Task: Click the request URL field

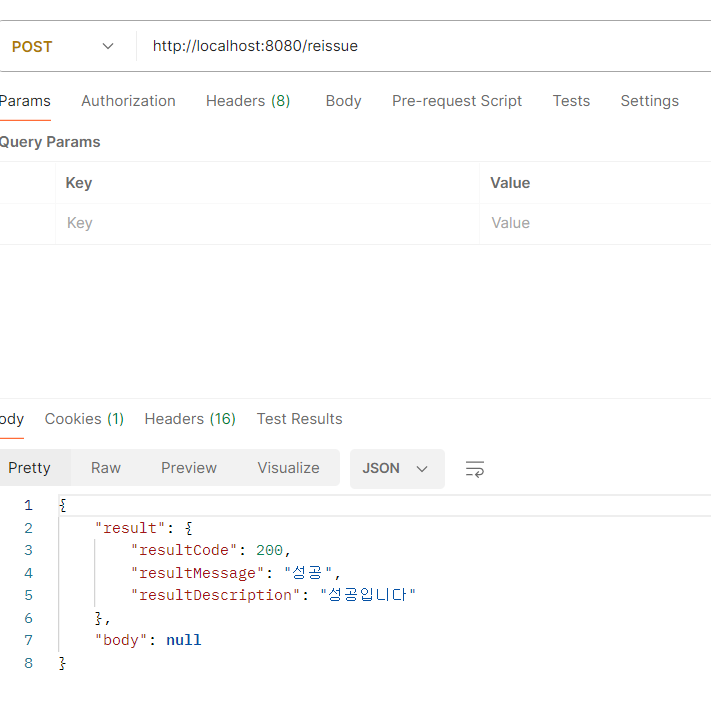Action: point(420,46)
